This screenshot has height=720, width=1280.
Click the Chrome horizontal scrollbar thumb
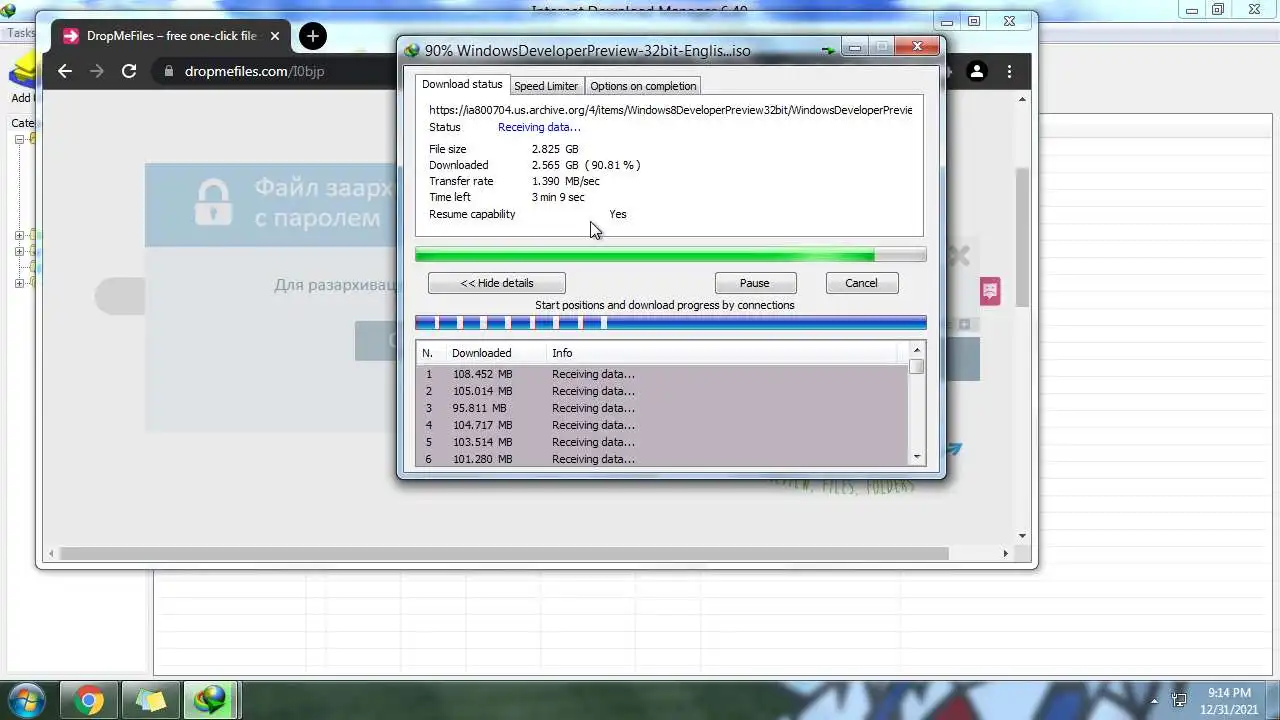(x=503, y=553)
